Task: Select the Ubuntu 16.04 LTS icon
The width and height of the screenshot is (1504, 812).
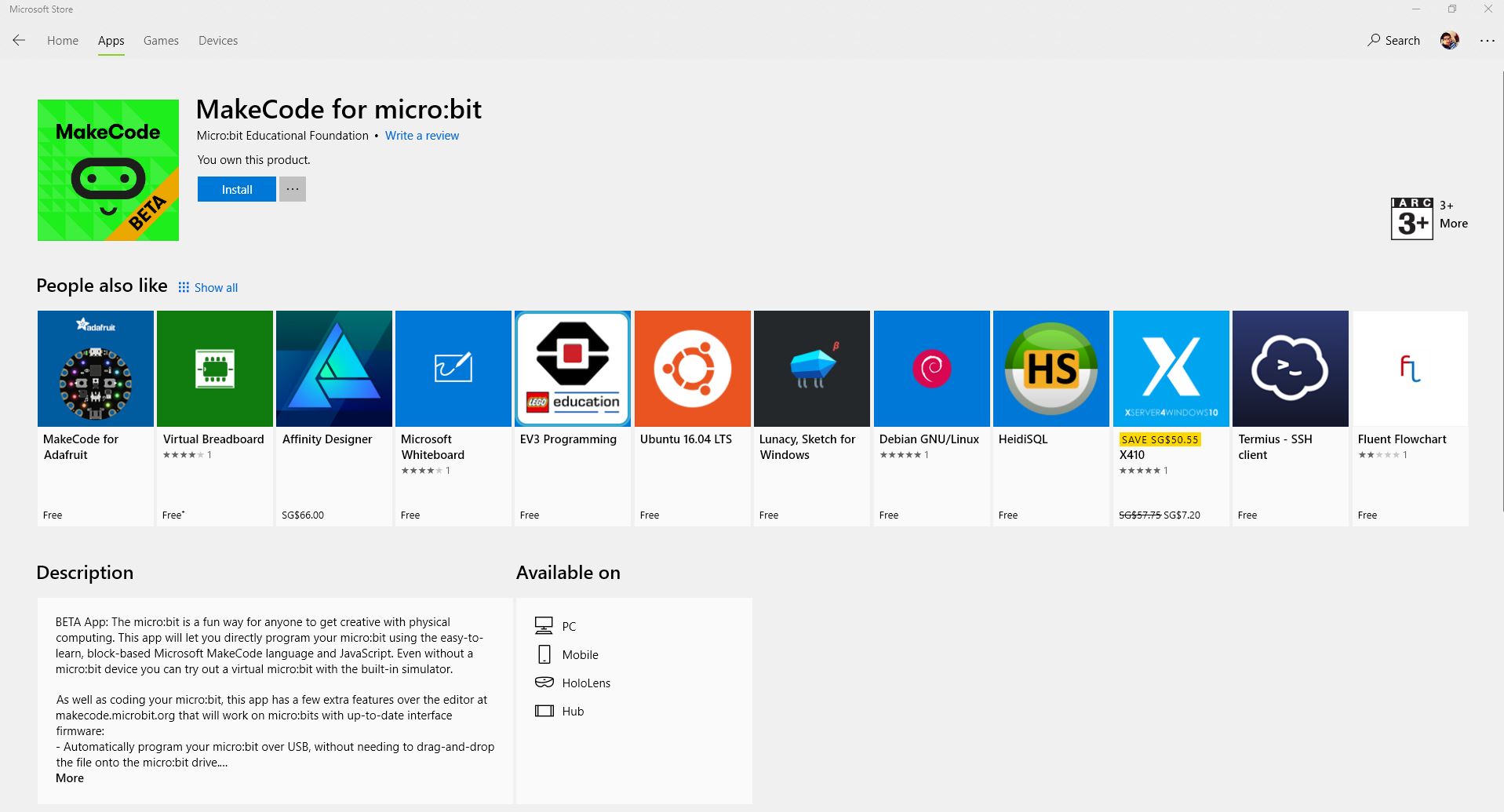Action: [x=693, y=369]
